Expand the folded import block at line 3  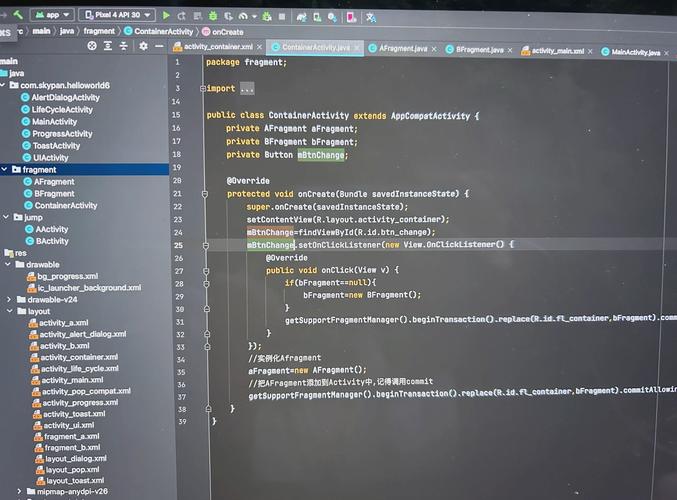[x=203, y=89]
